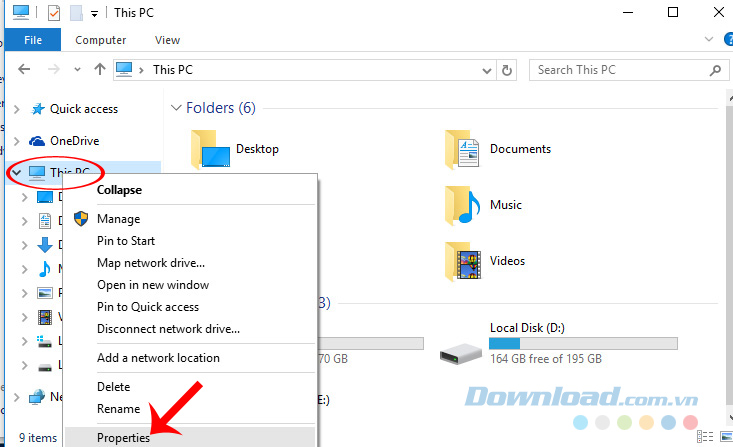Expand the Quick access tree node
The height and width of the screenshot is (447, 733).
coord(17,109)
